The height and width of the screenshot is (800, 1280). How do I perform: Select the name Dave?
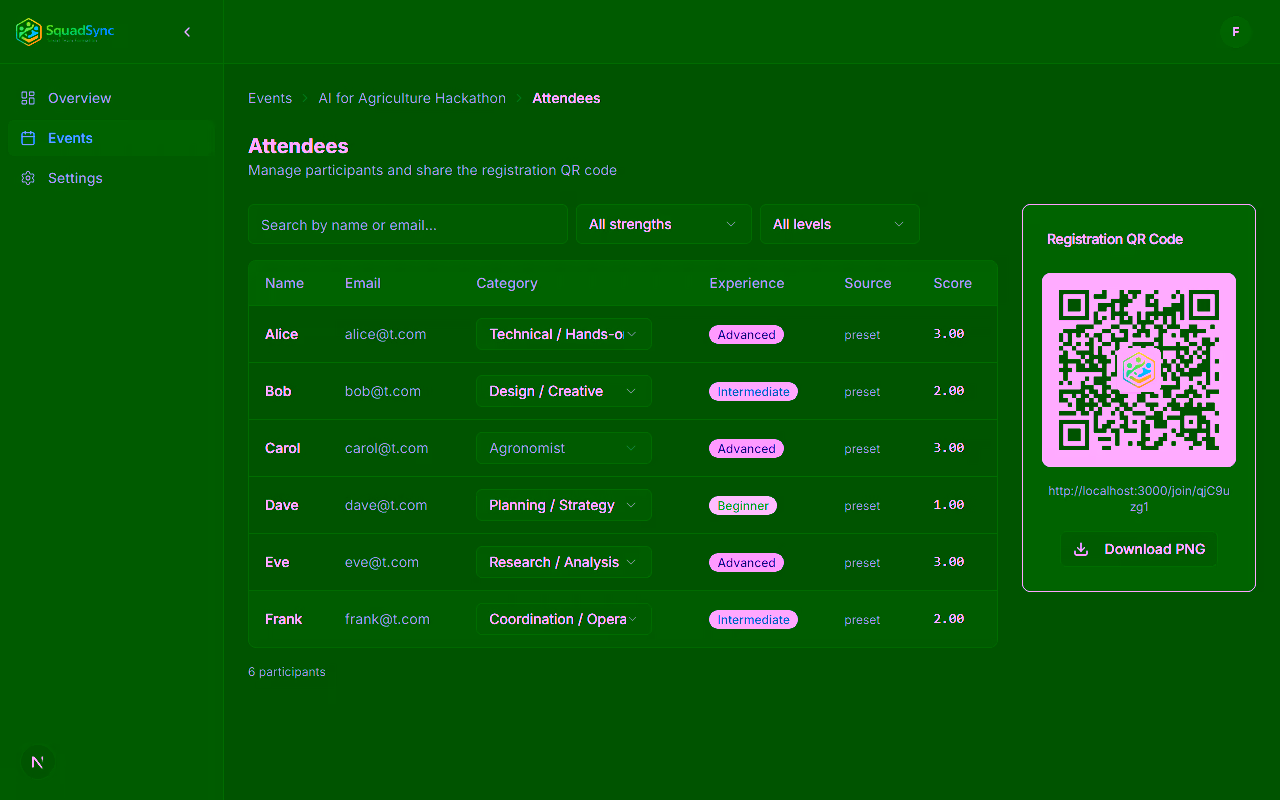[282, 505]
